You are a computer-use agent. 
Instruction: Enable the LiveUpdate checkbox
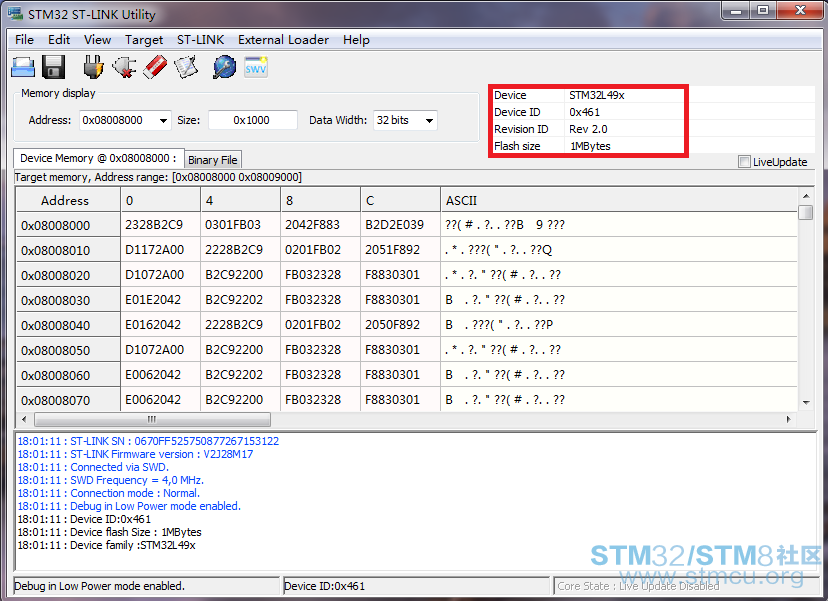tap(744, 162)
